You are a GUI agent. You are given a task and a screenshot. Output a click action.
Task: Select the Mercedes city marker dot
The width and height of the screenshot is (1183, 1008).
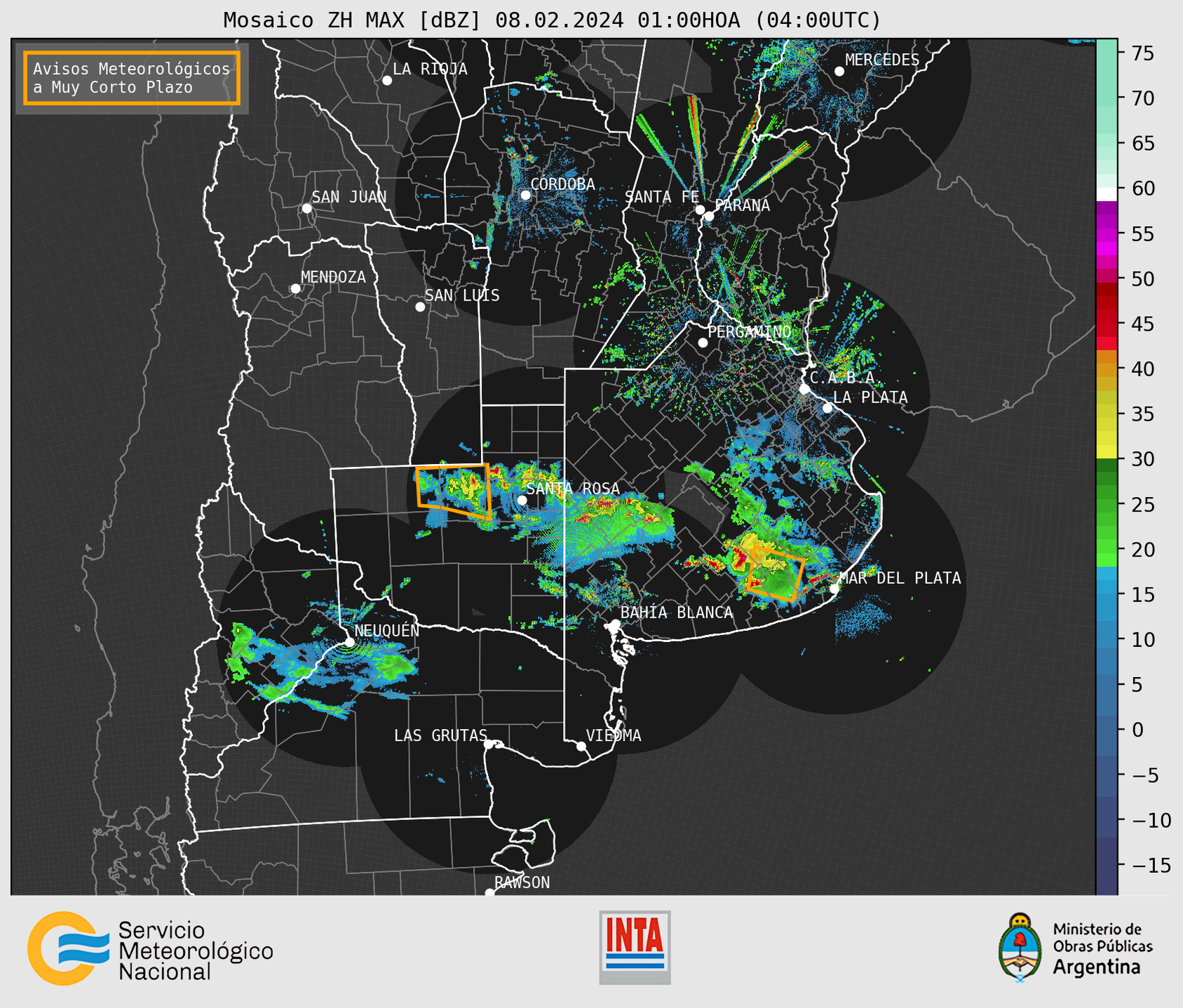pyautogui.click(x=839, y=71)
